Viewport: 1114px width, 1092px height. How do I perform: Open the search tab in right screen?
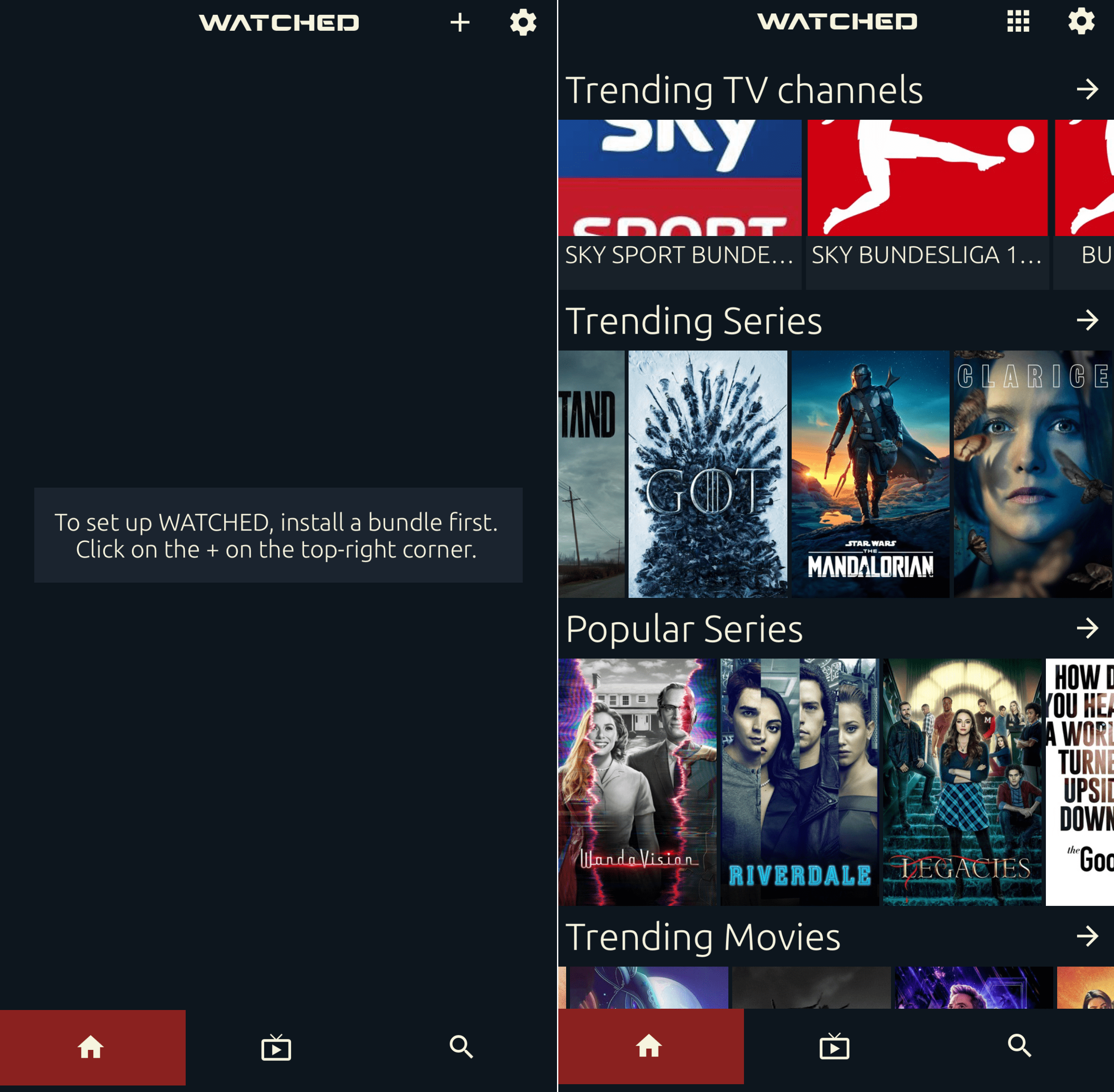tap(1019, 1046)
